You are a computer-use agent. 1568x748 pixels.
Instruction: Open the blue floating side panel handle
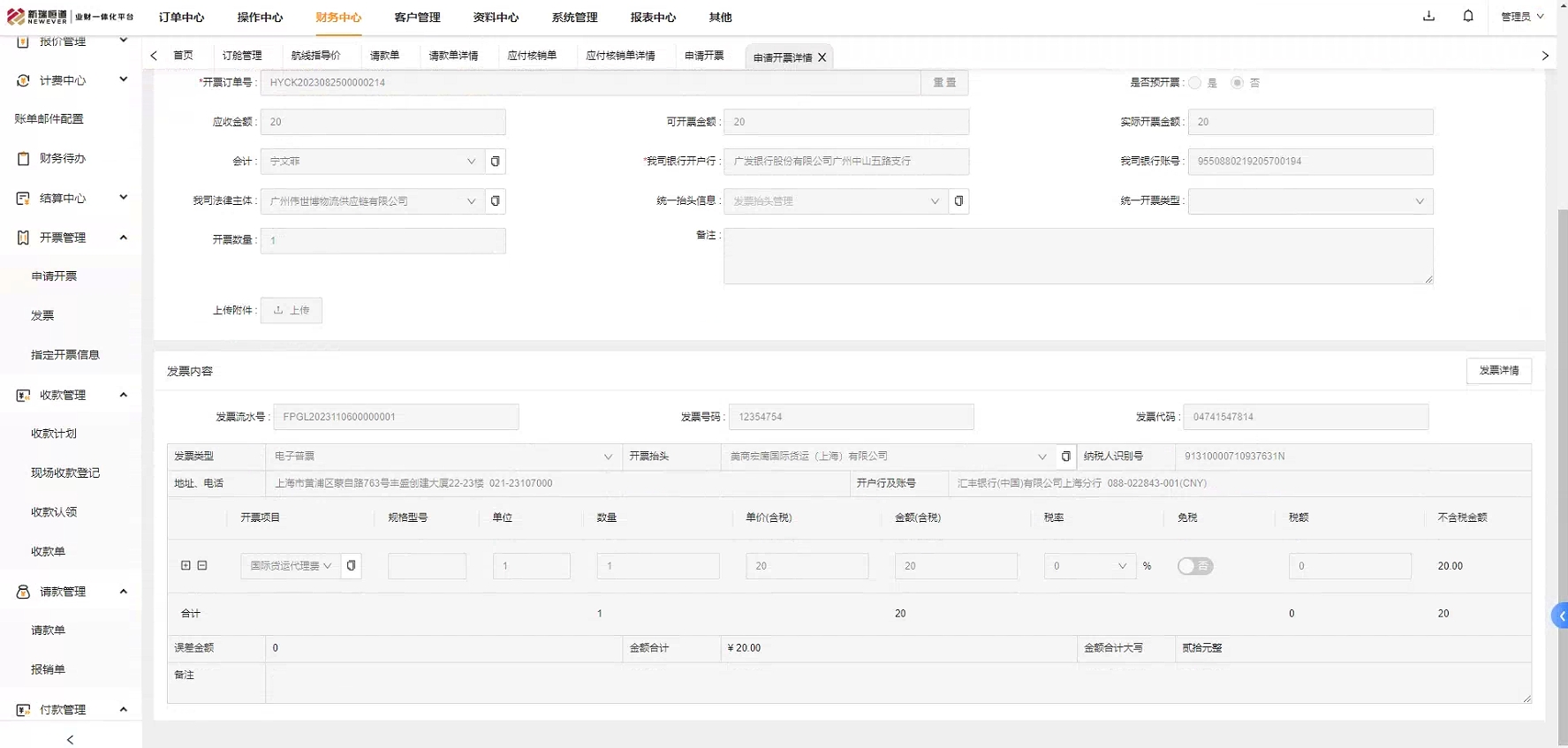pyautogui.click(x=1560, y=616)
